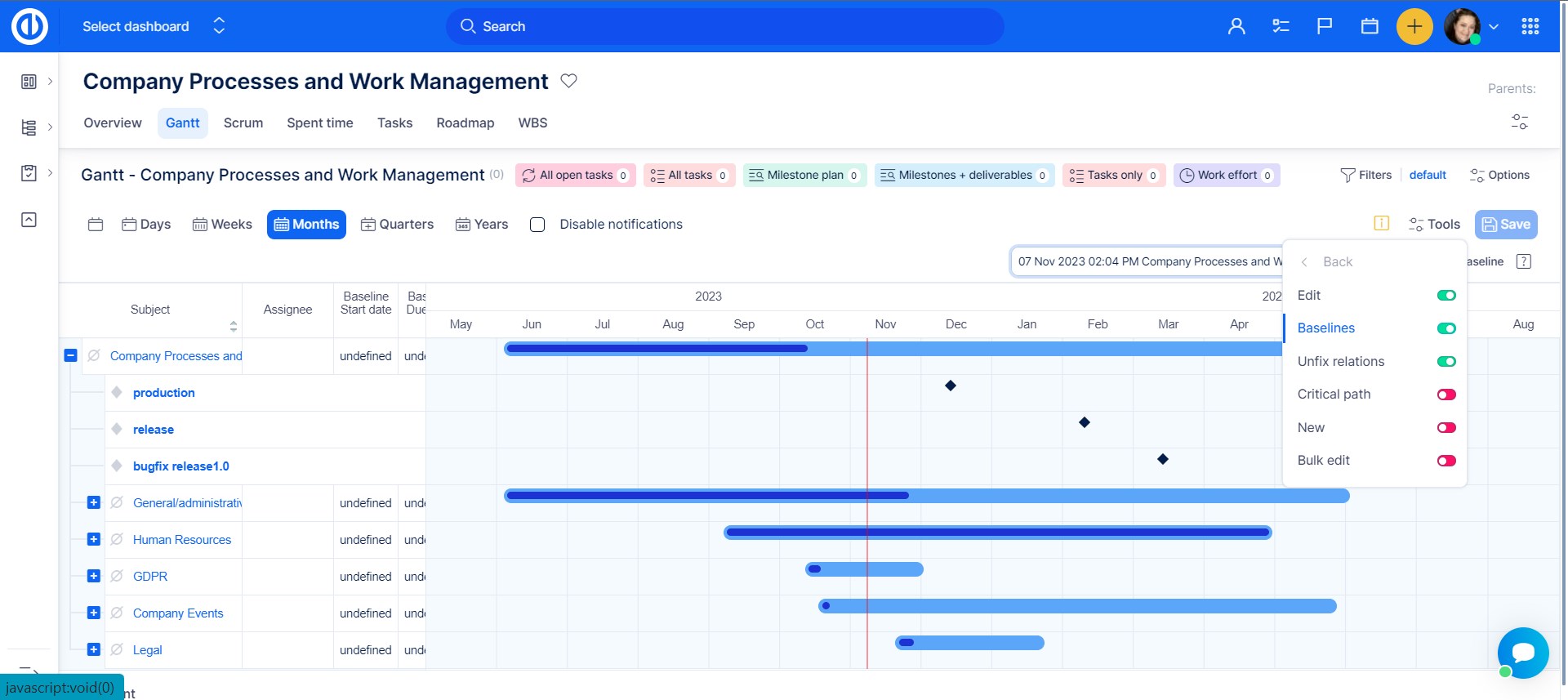This screenshot has width=1568, height=700.
Task: Check the Disable notifications checkbox
Action: pyautogui.click(x=537, y=225)
